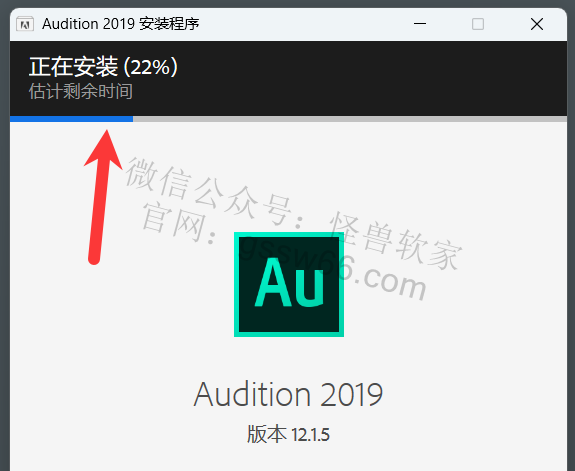Click the Audition 2019 product name text
This screenshot has height=471, width=575.
click(288, 395)
